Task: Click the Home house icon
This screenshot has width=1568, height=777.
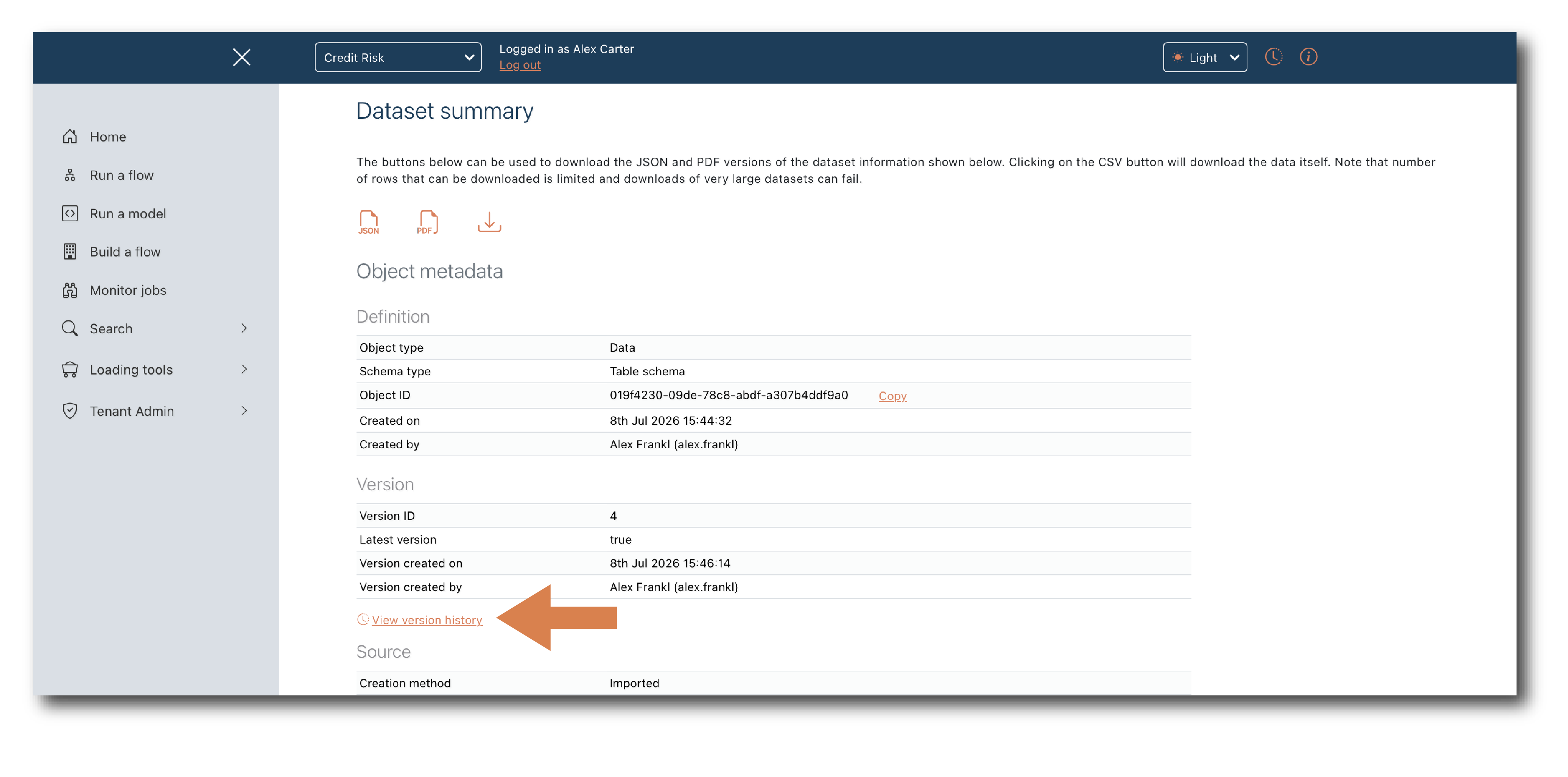Action: (x=70, y=136)
